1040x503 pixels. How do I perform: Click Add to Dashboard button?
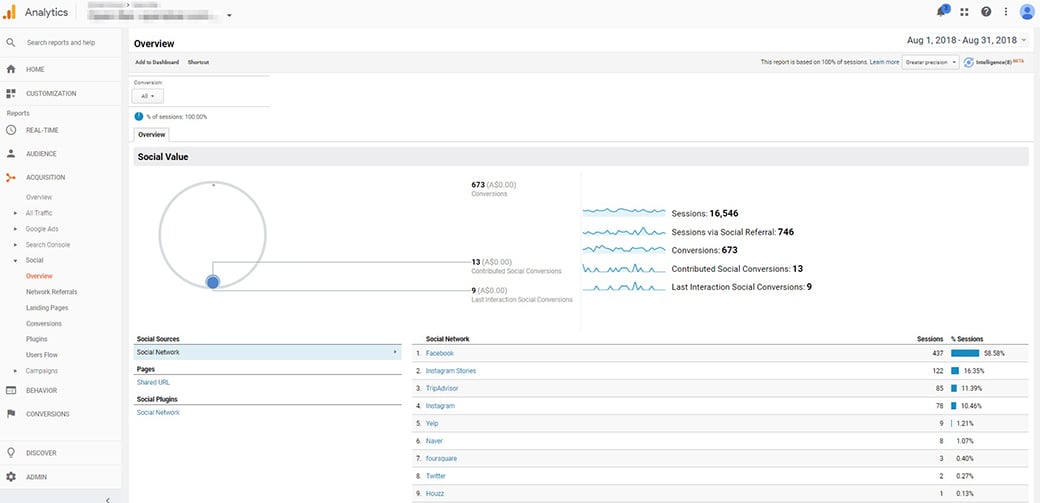[157, 62]
